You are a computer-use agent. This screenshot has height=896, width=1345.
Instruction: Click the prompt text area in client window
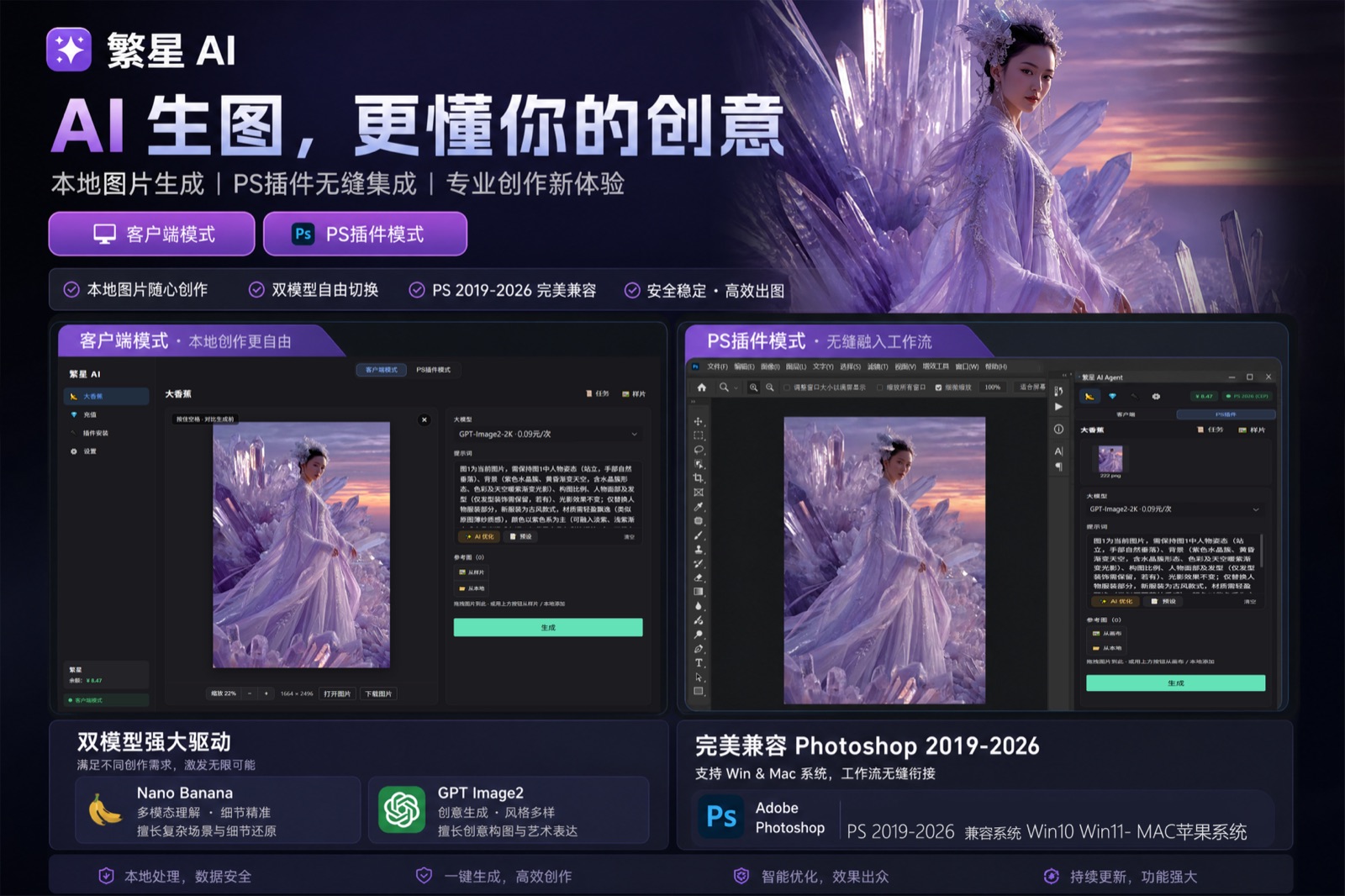click(547, 496)
